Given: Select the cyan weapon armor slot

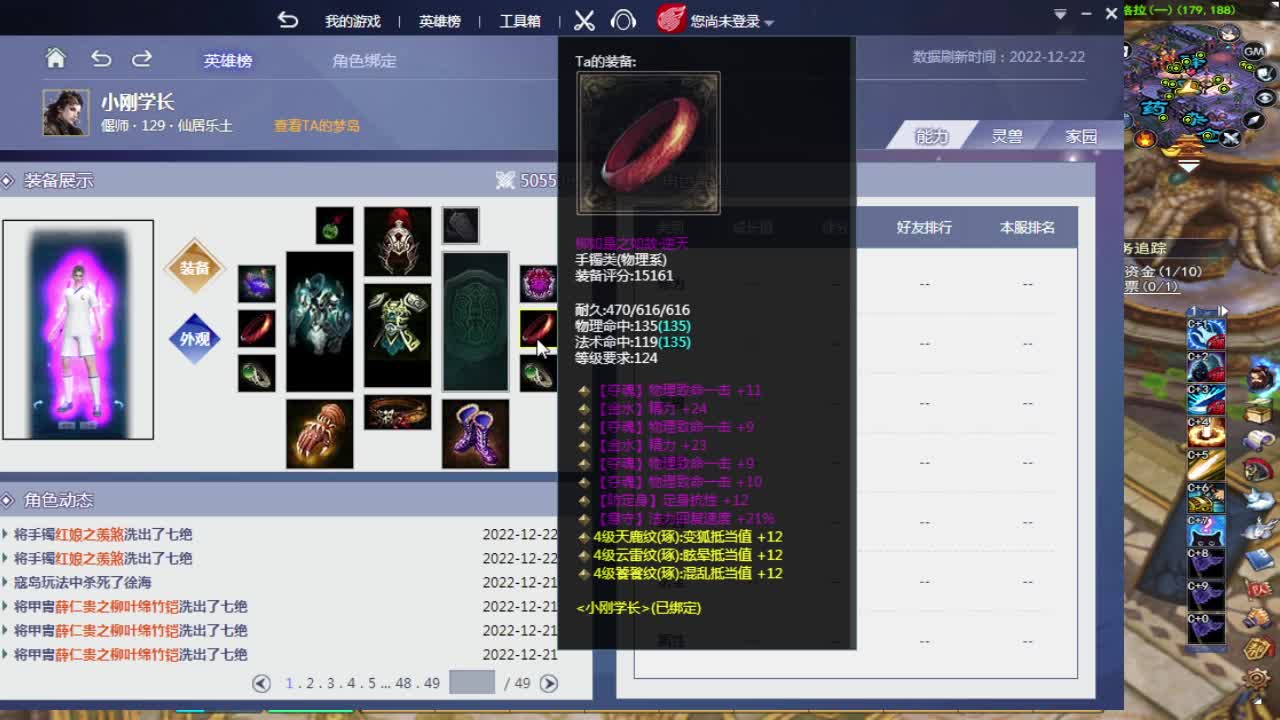Looking at the screenshot, I should tap(320, 321).
